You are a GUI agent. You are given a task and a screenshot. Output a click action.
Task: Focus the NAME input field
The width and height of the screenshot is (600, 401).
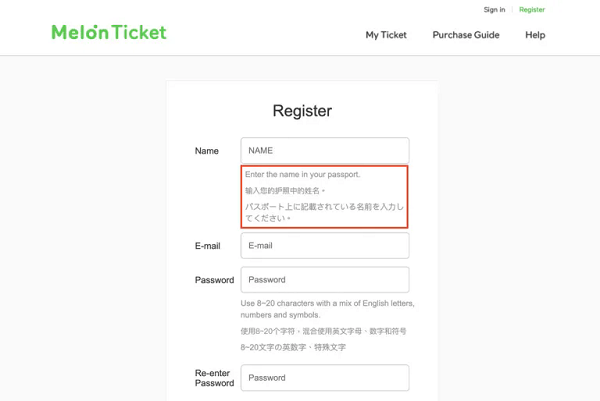325,150
